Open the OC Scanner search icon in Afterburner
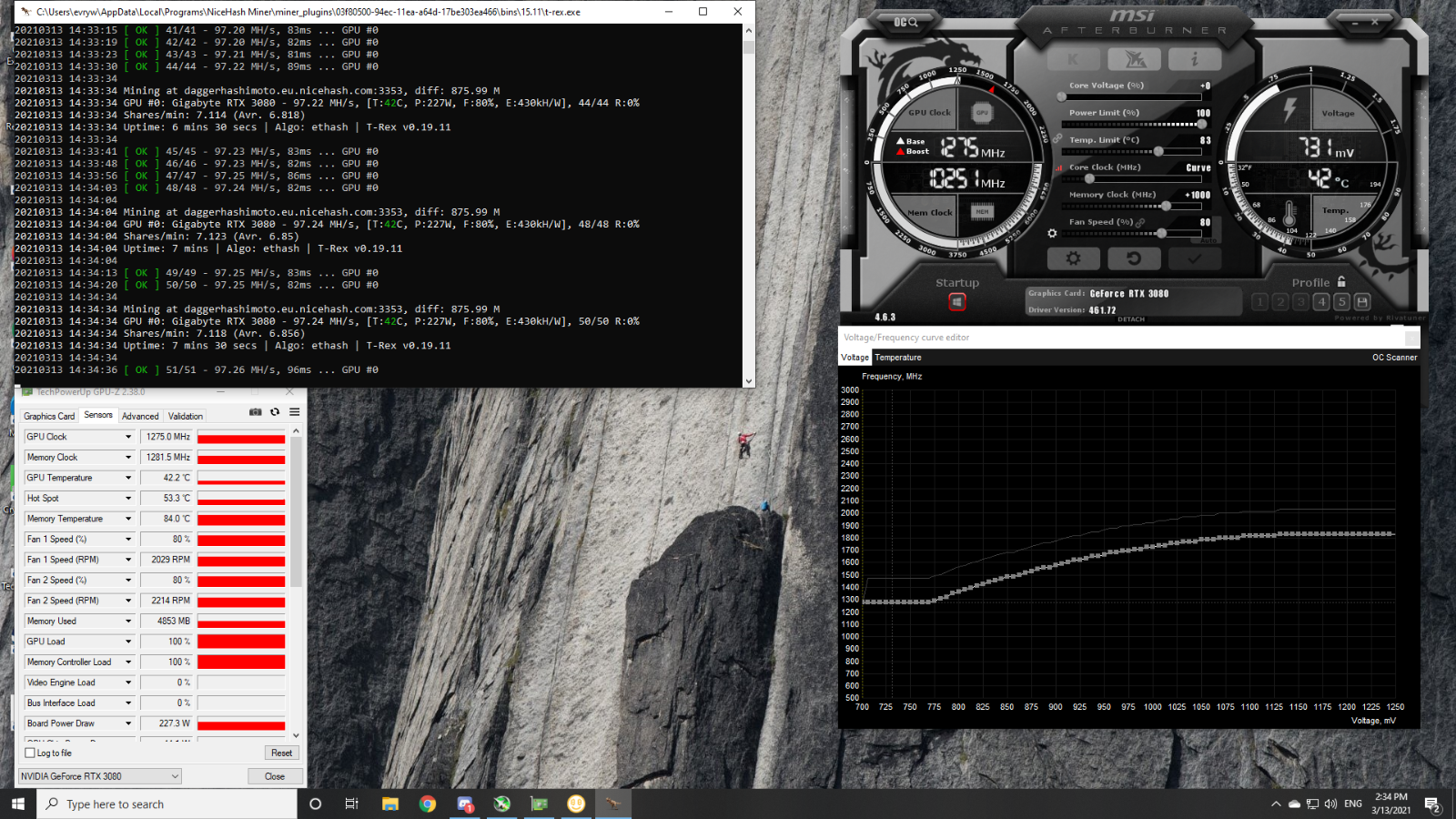The height and width of the screenshot is (819, 1456). (905, 22)
